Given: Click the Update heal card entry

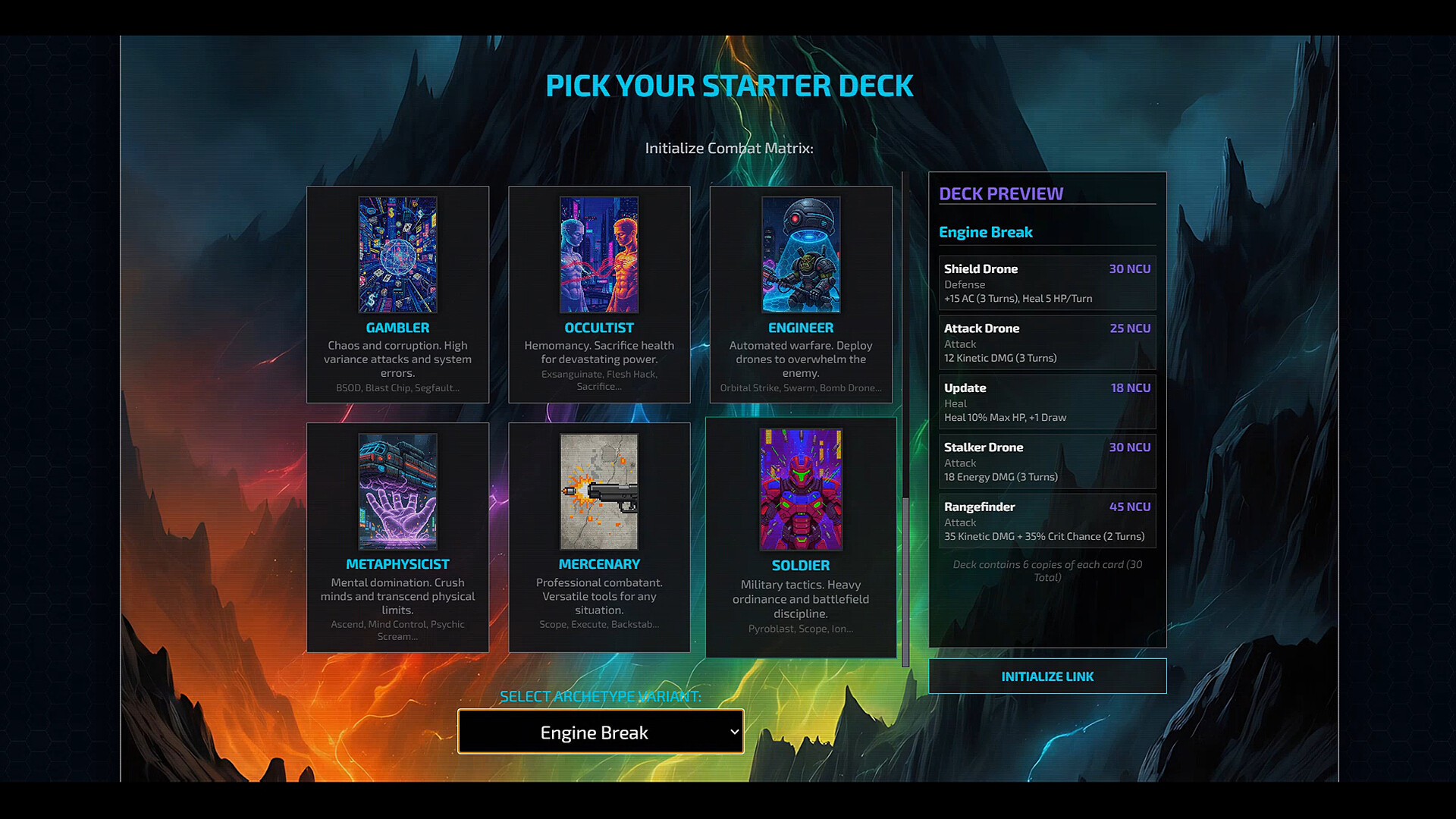Looking at the screenshot, I should [1047, 402].
